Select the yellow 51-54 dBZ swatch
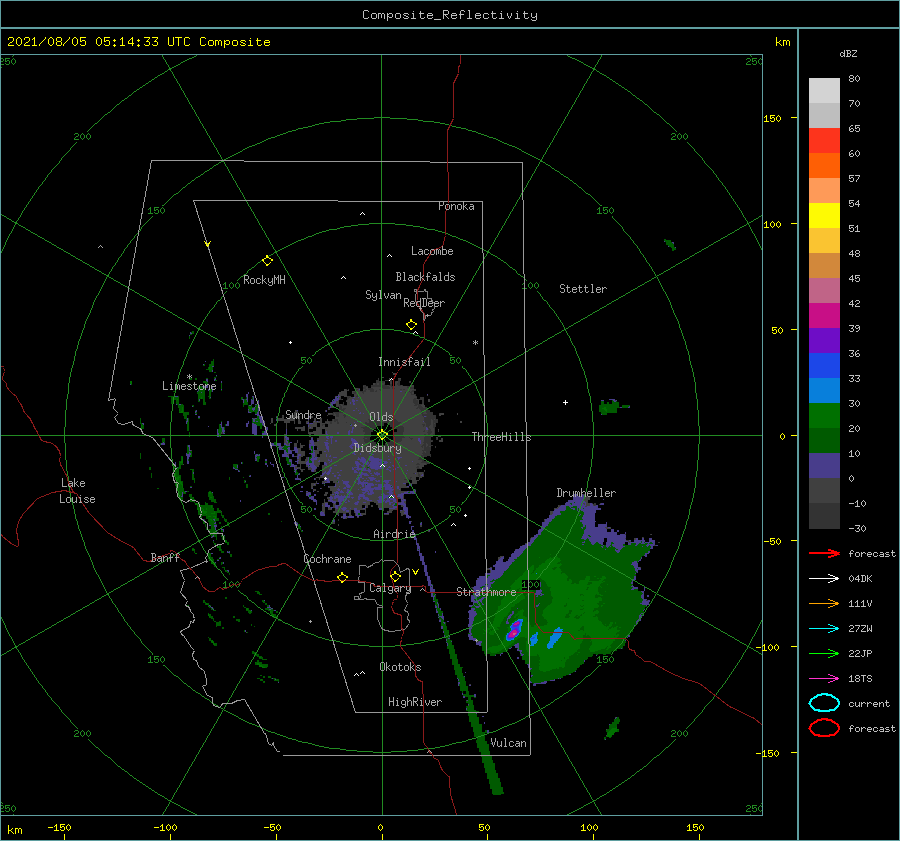Image resolution: width=900 pixels, height=841 pixels. coord(824,215)
